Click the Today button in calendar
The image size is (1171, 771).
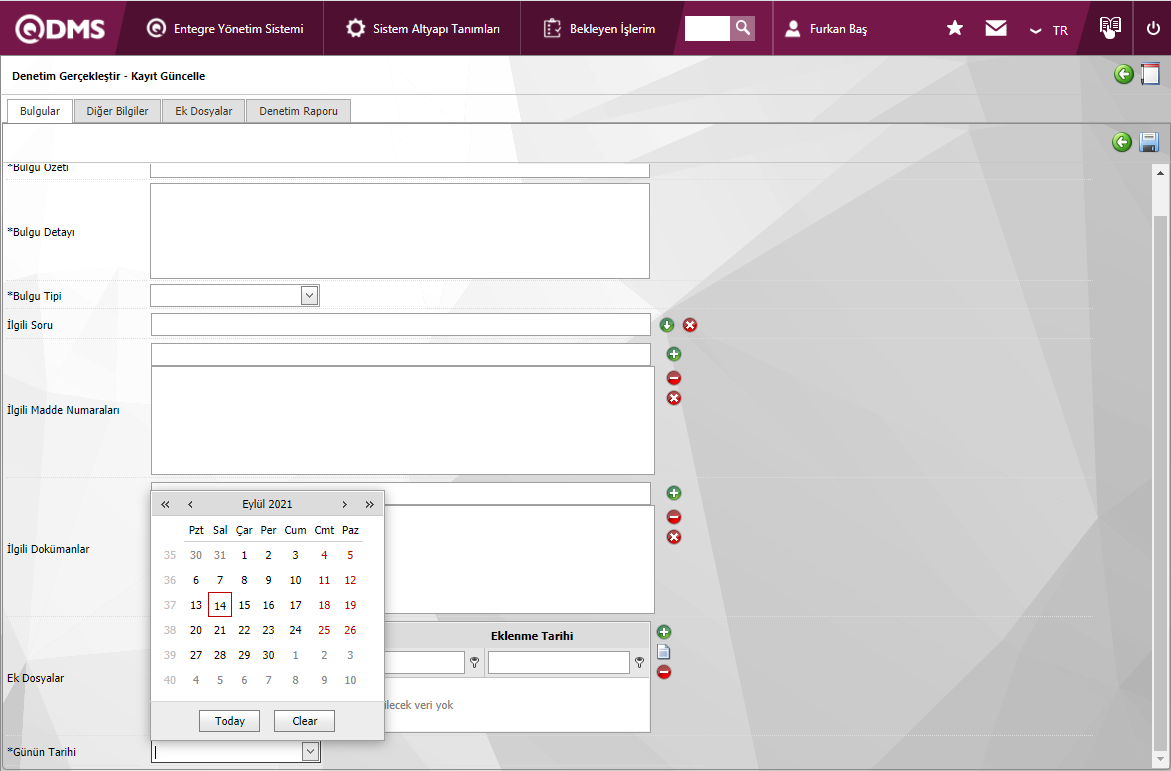tap(229, 721)
